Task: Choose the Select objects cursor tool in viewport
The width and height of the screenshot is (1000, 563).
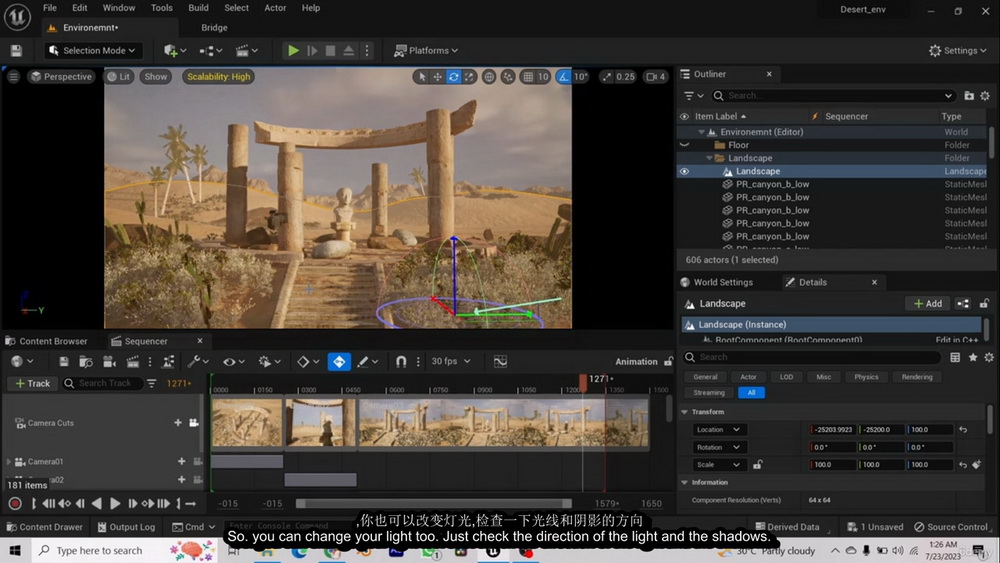Action: coord(422,77)
